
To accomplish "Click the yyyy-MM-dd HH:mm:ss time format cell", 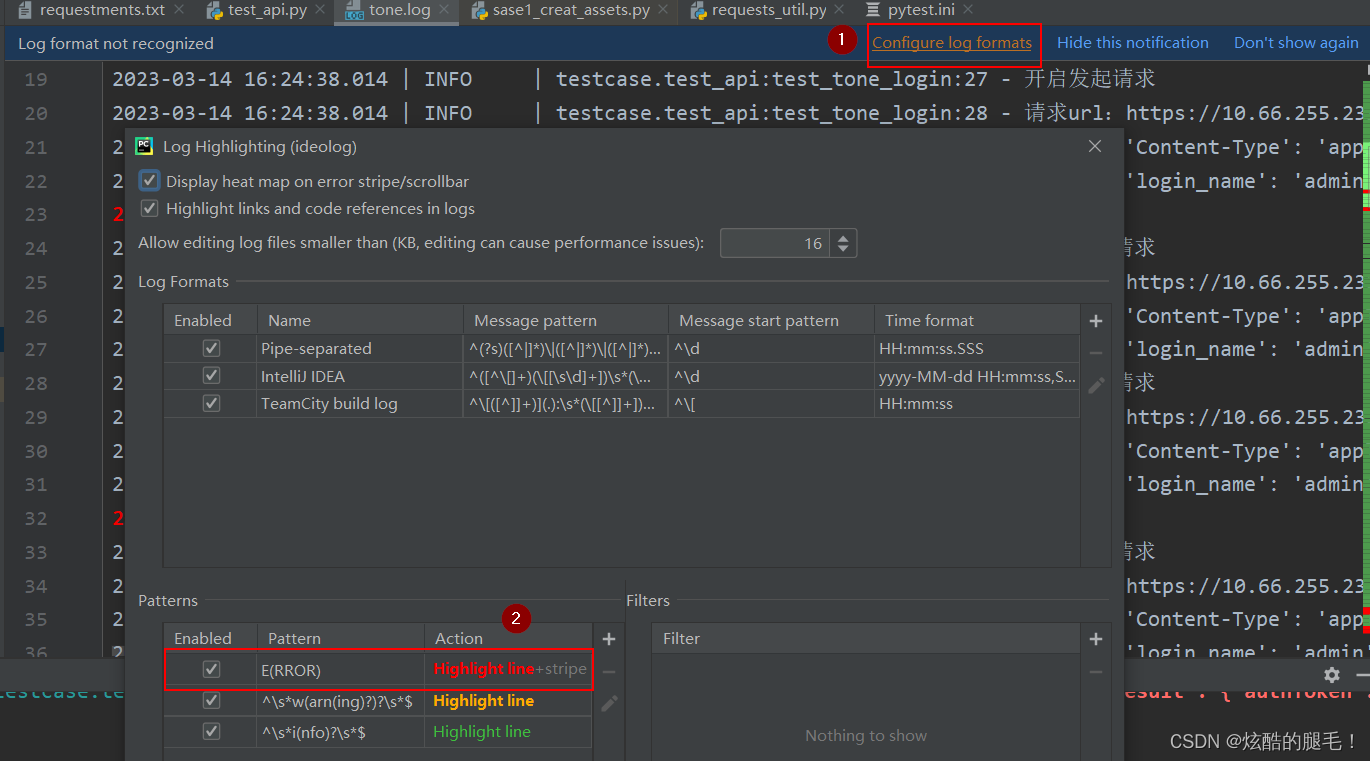I will click(977, 376).
